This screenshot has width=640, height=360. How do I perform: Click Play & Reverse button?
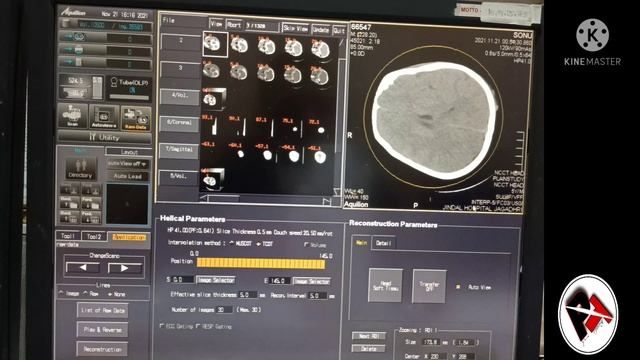coord(102,330)
